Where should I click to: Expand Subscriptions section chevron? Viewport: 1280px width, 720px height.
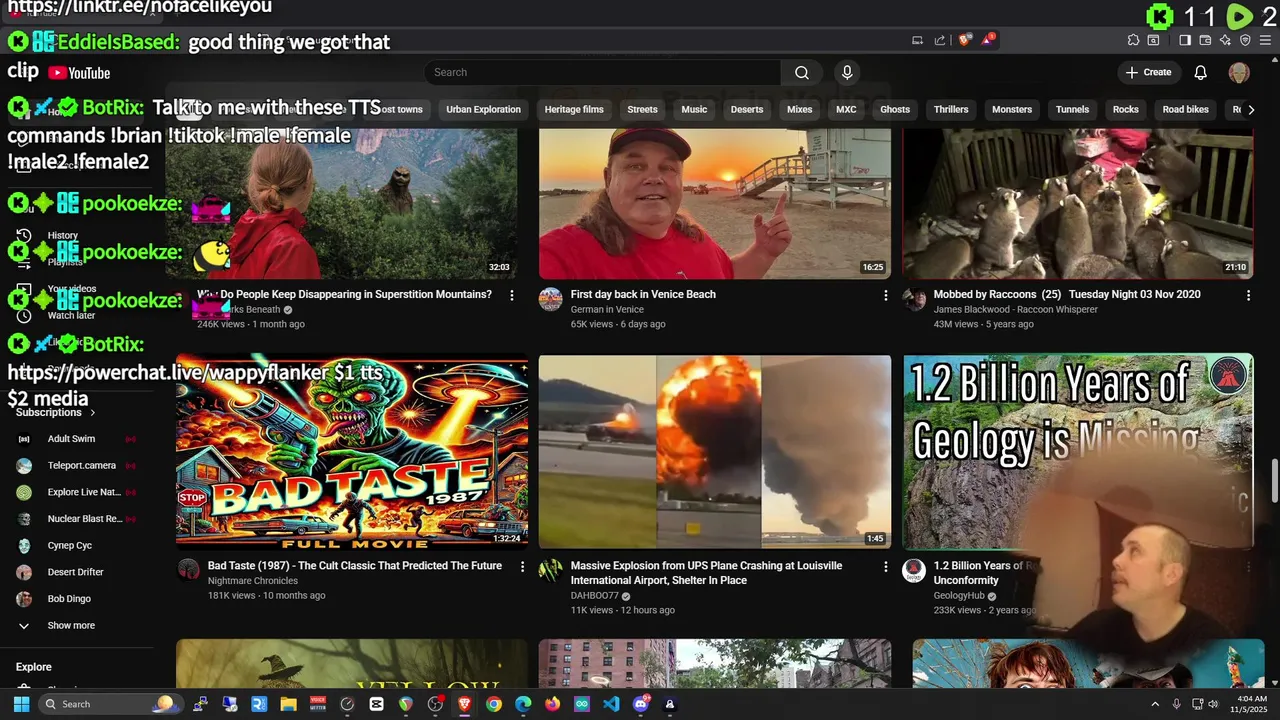(93, 412)
